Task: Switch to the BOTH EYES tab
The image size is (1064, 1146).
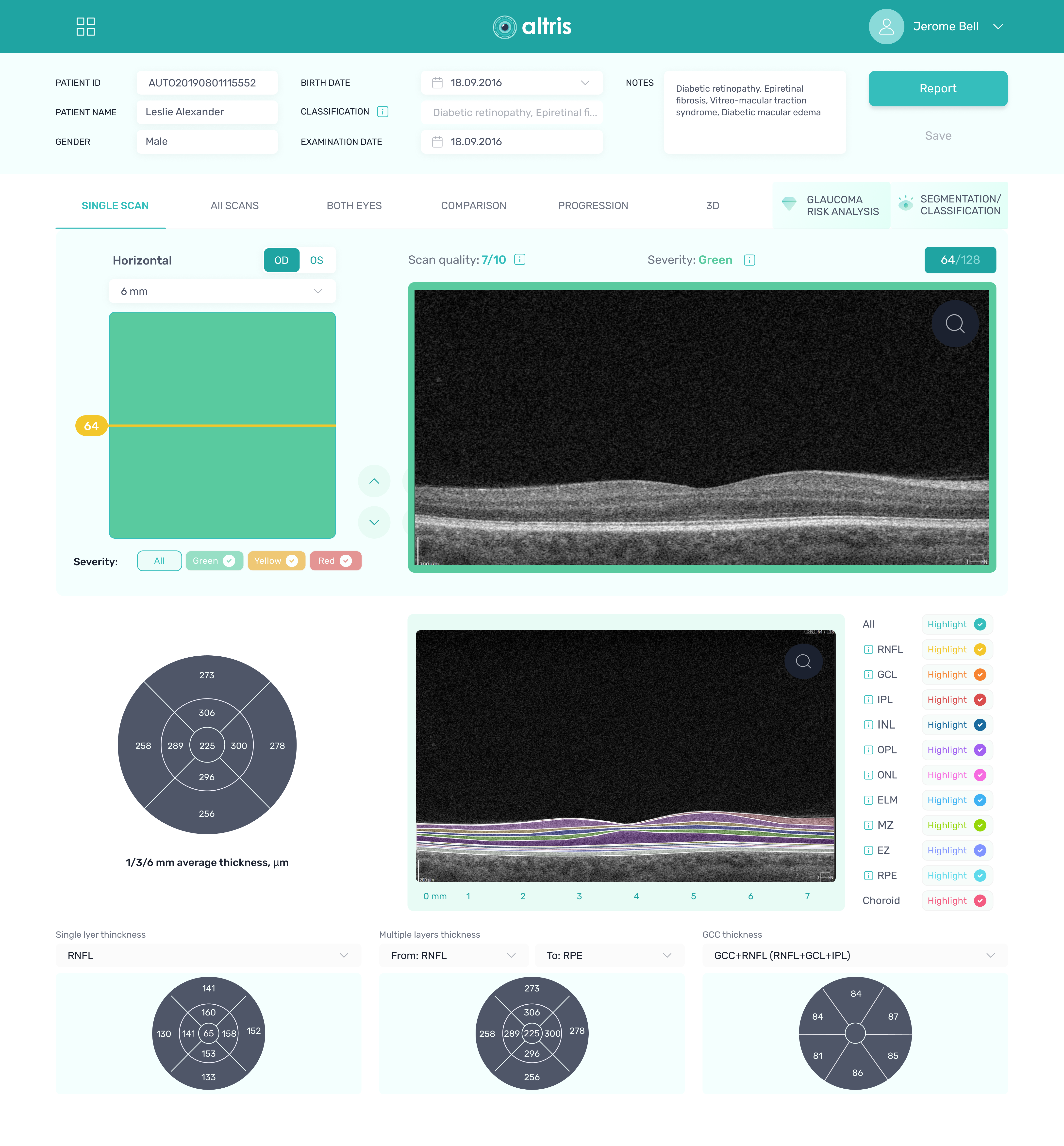Action: tap(354, 206)
